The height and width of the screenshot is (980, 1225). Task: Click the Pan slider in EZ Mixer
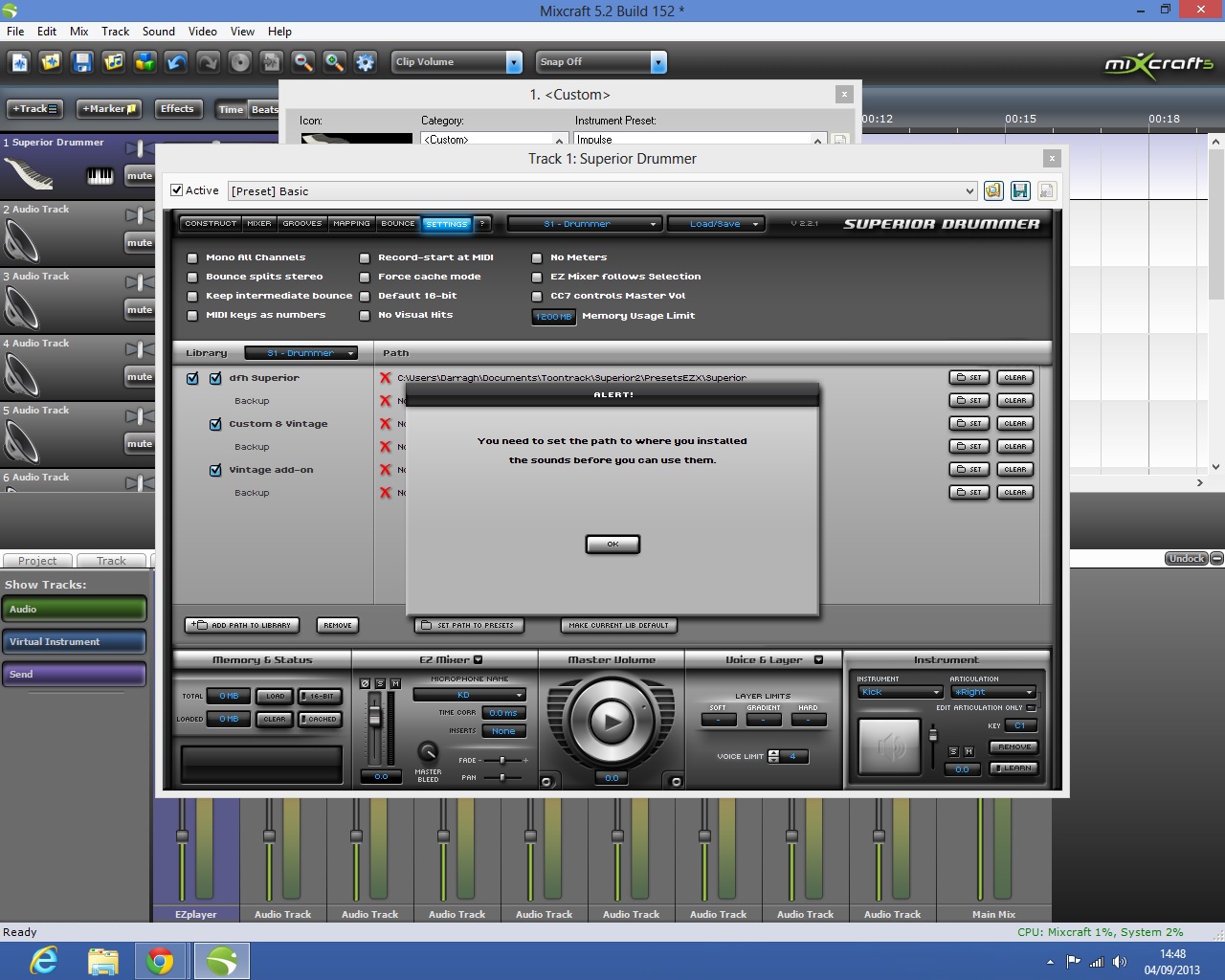click(x=501, y=777)
